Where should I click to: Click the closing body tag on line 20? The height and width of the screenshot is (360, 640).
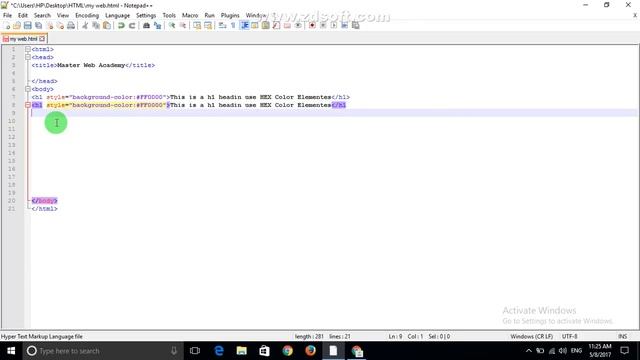[44, 200]
